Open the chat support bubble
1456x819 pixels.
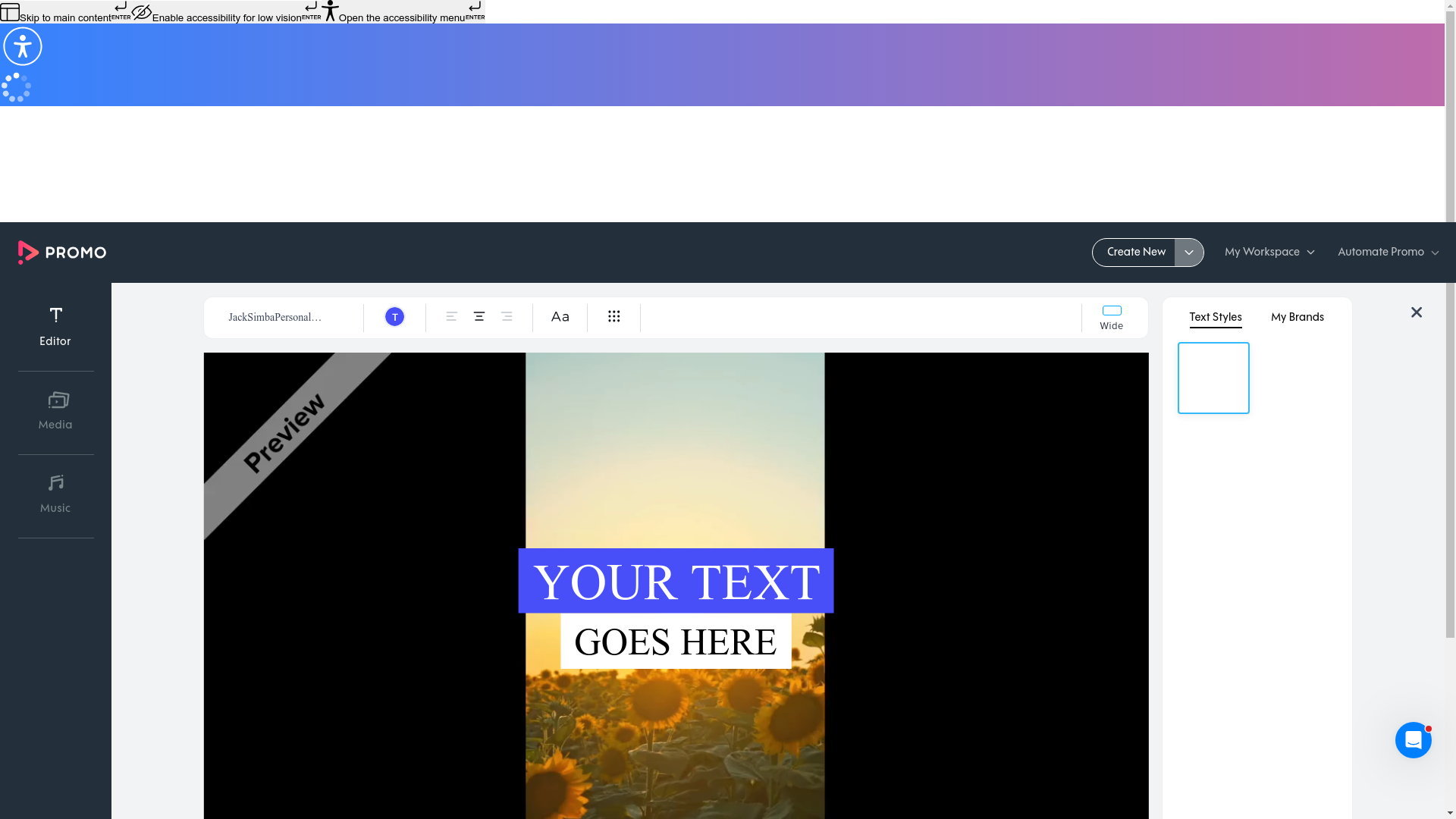[x=1413, y=739]
